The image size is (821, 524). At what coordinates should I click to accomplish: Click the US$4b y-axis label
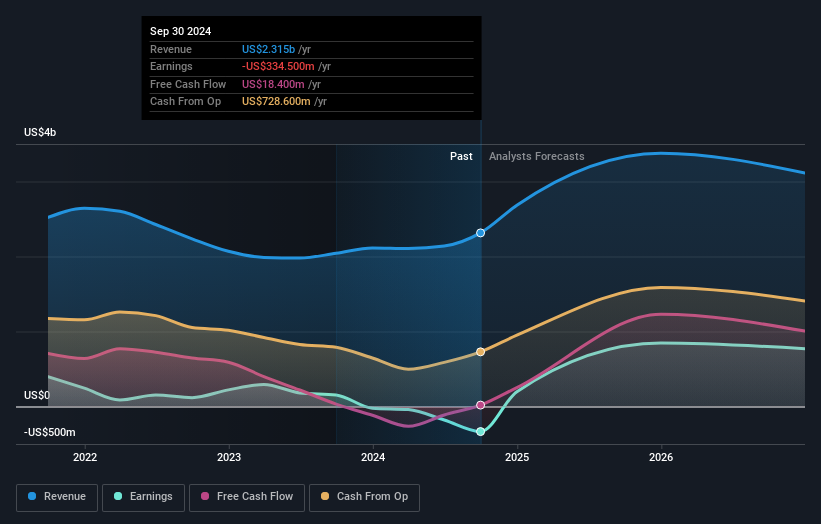tap(40, 132)
